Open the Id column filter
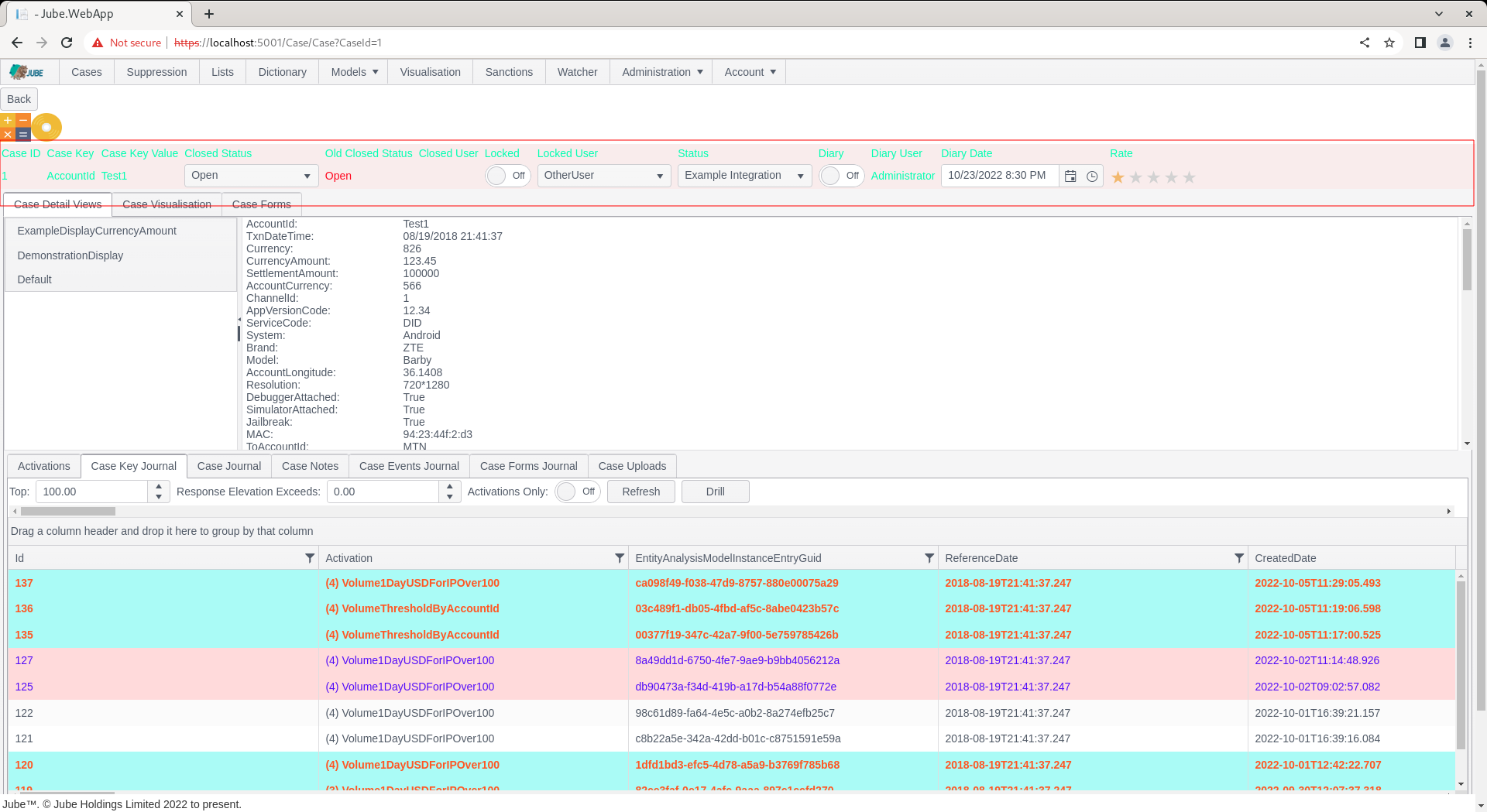1487x812 pixels. click(x=310, y=558)
